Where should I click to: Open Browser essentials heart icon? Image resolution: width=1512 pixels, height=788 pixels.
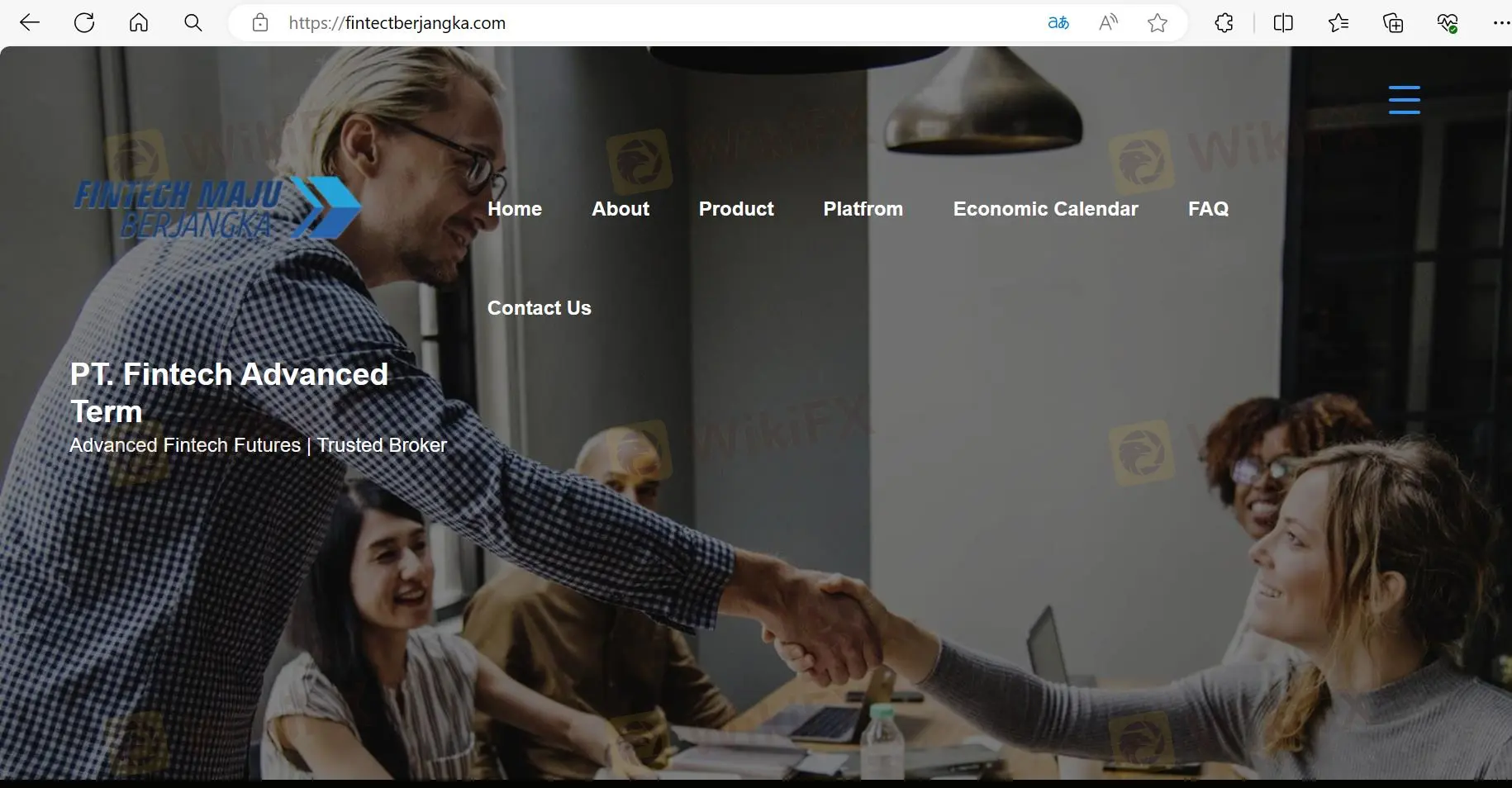(1448, 23)
